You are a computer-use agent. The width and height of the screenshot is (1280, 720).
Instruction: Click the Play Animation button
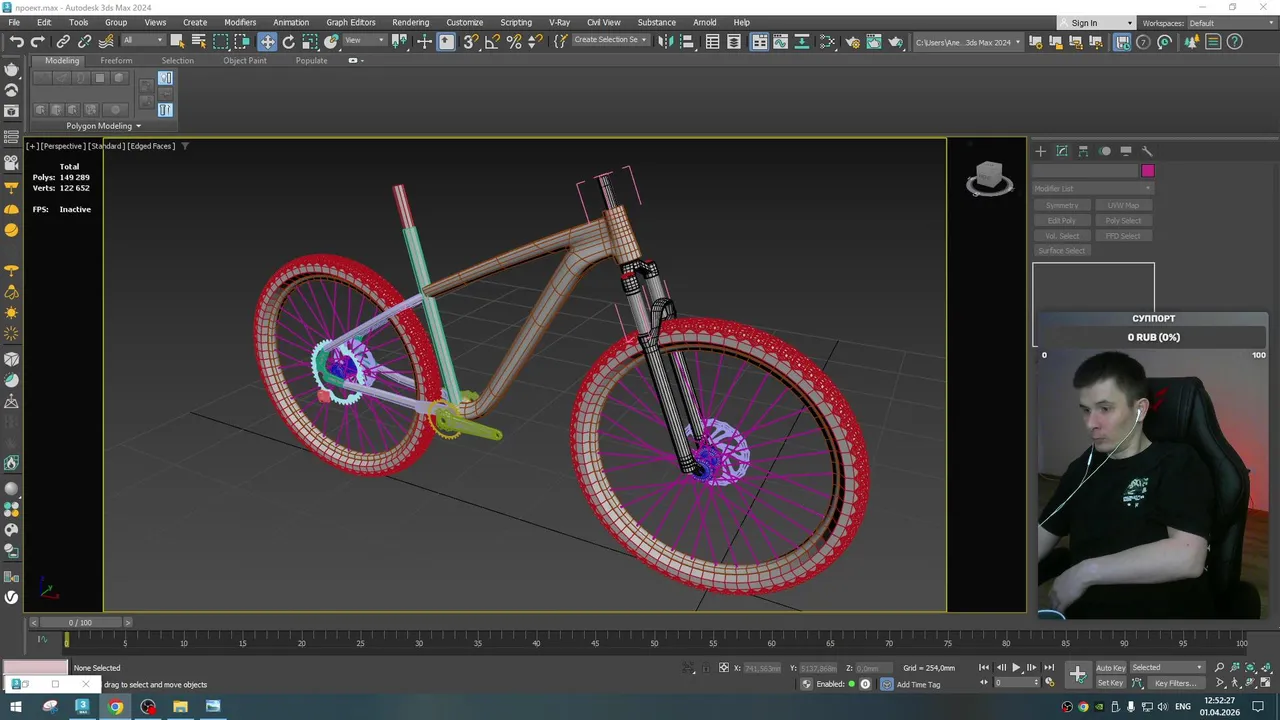coord(1016,667)
